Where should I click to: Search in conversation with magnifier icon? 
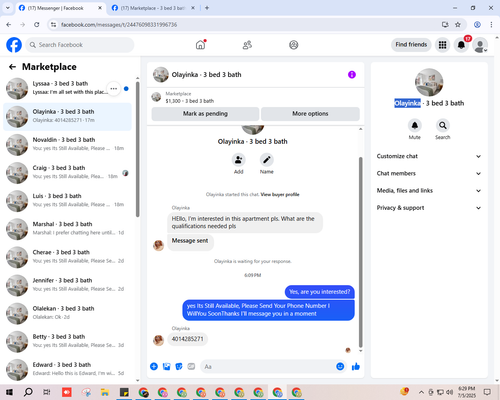(443, 125)
